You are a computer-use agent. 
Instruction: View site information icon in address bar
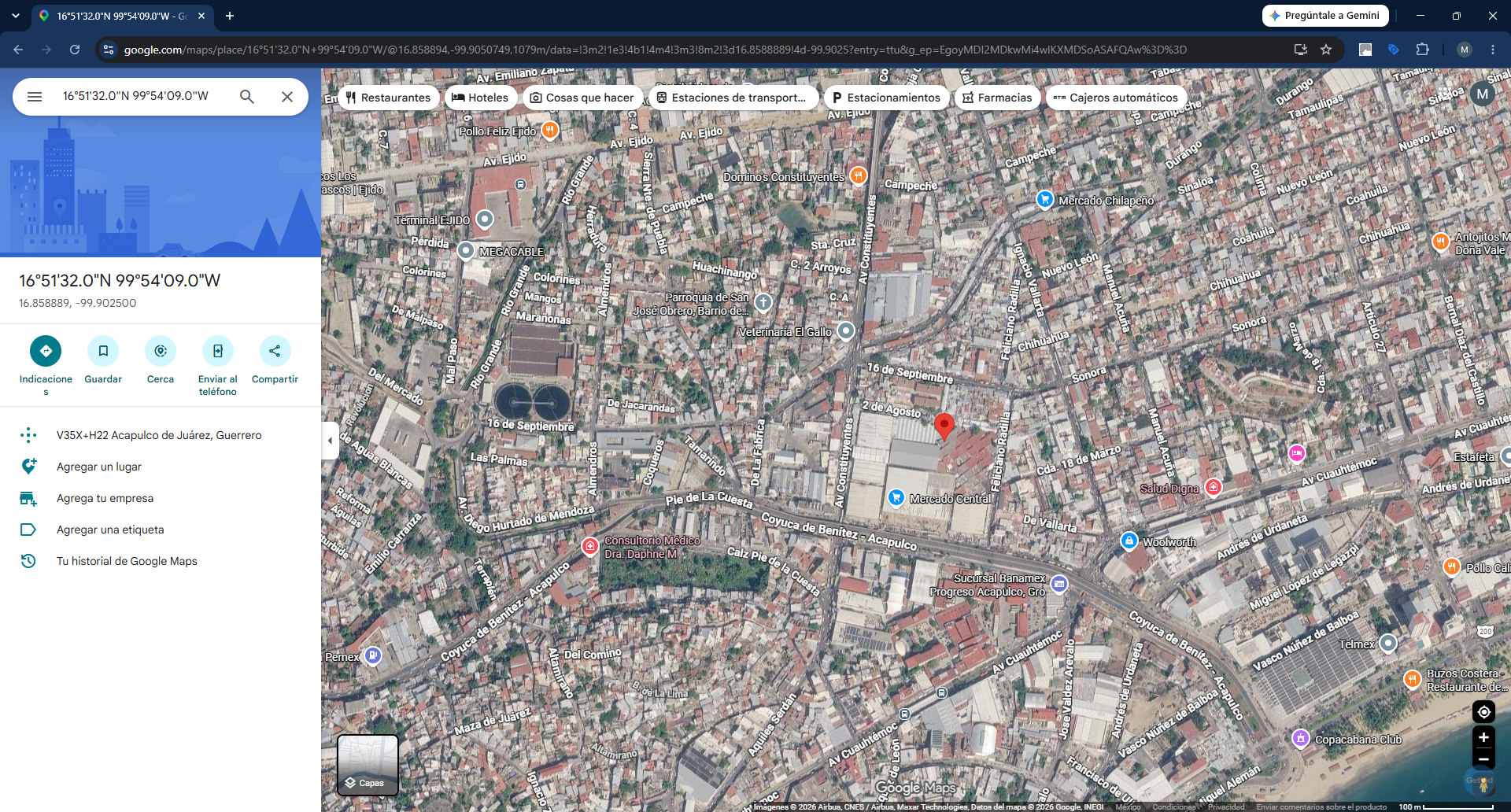coord(109,50)
